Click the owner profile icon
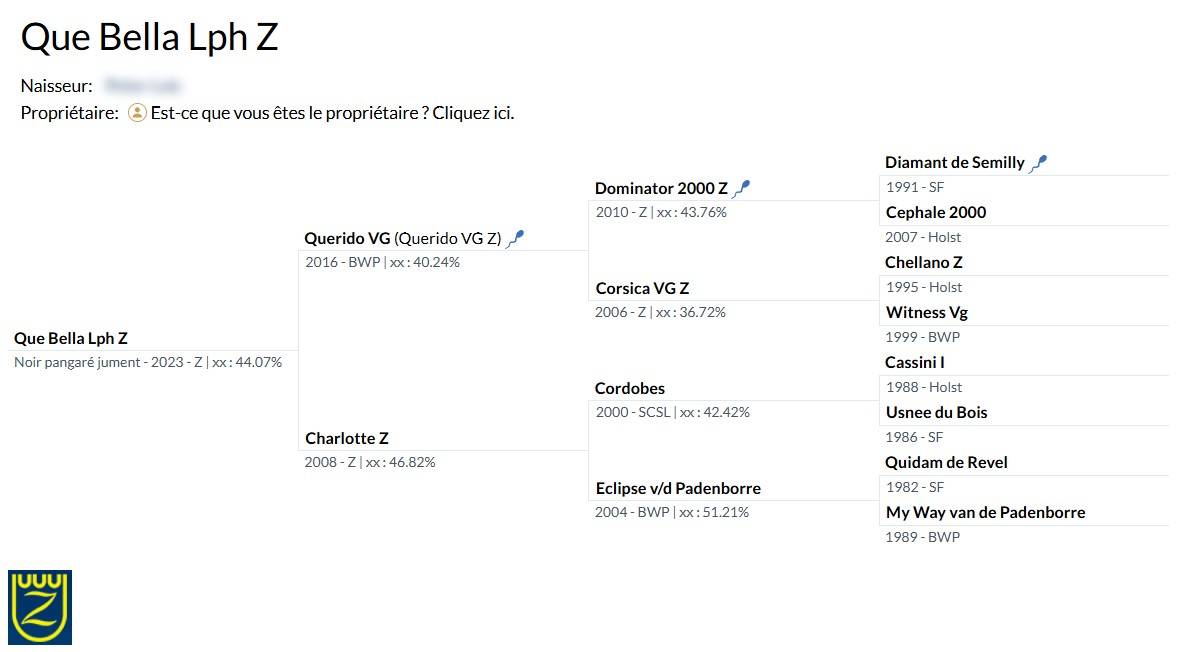The width and height of the screenshot is (1177, 652). (x=138, y=113)
